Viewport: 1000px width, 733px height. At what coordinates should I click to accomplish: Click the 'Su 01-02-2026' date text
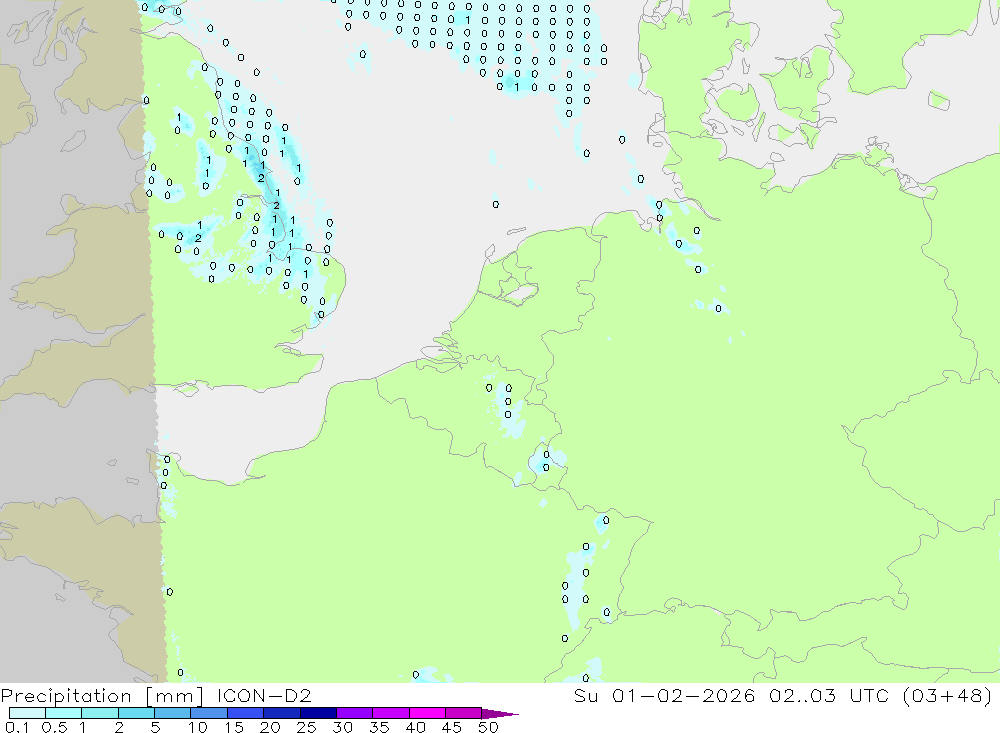click(x=664, y=695)
